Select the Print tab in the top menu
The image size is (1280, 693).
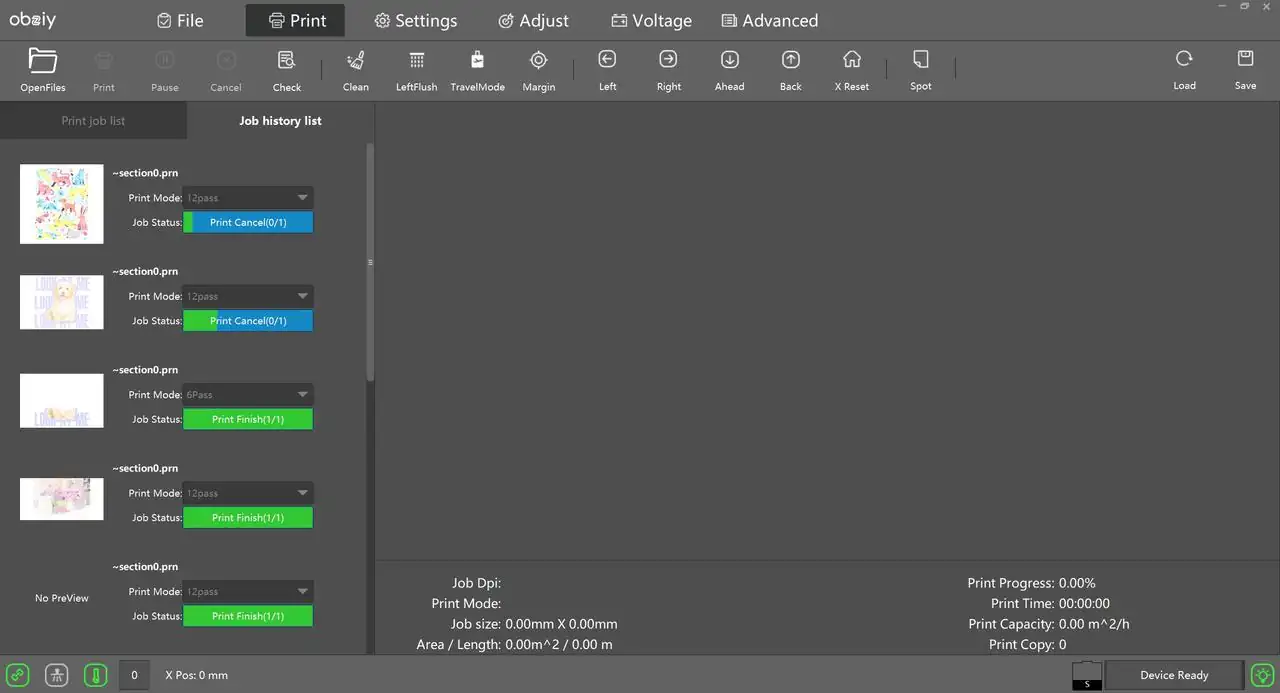pos(297,20)
